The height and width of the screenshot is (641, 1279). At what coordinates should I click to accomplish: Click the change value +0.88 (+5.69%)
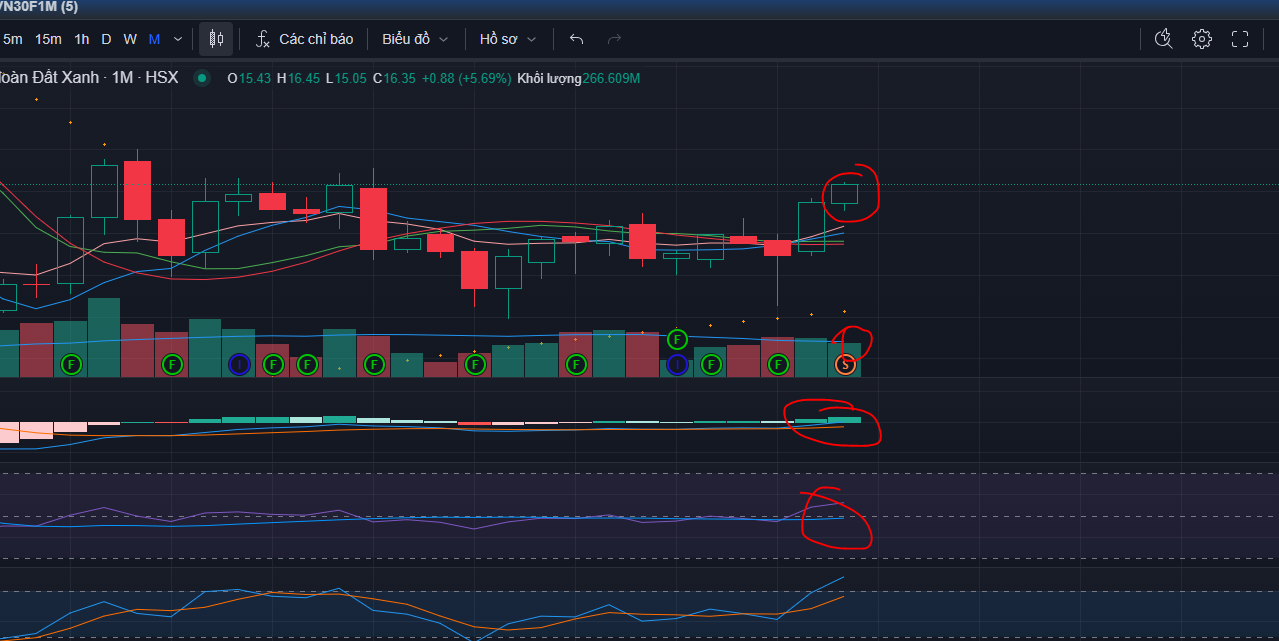[466, 78]
